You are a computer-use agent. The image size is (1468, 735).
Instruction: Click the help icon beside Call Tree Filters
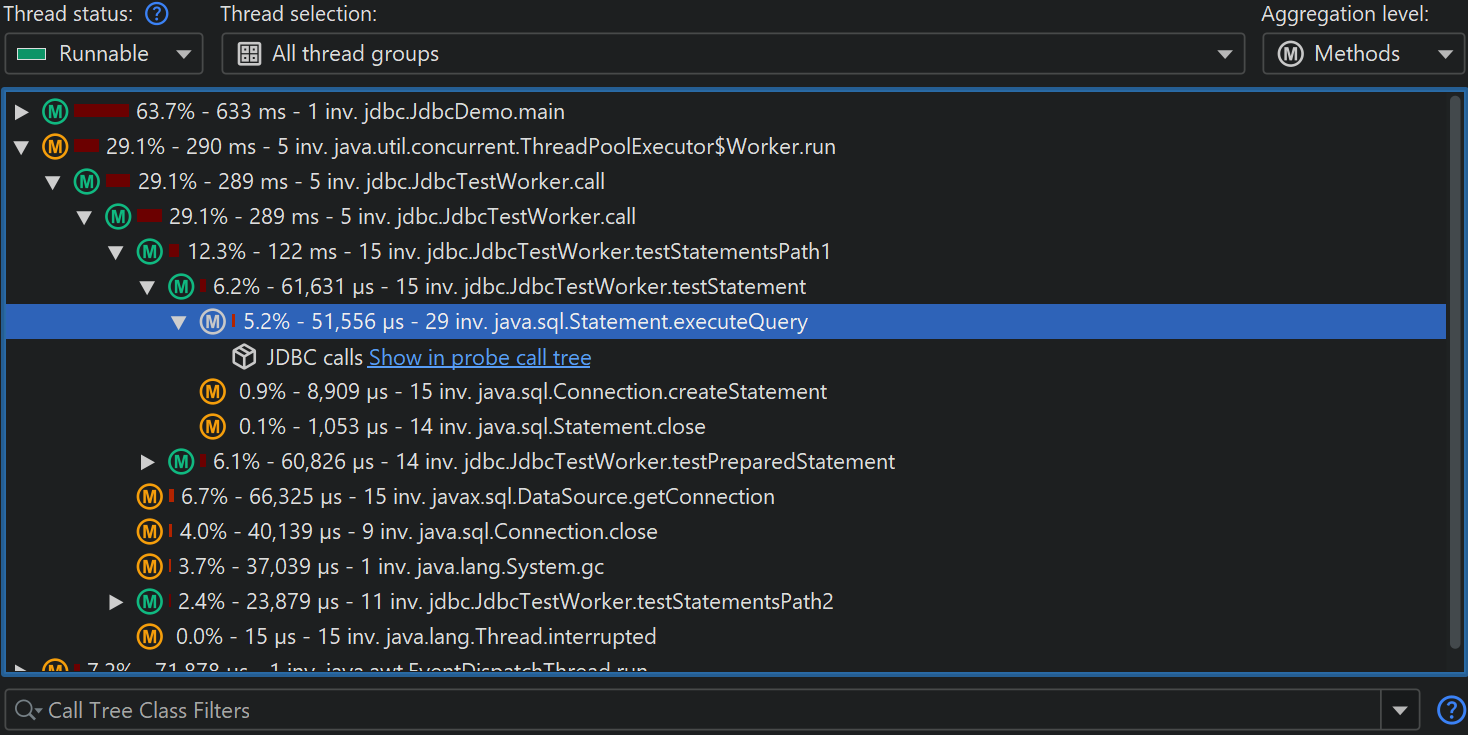coord(1450,710)
